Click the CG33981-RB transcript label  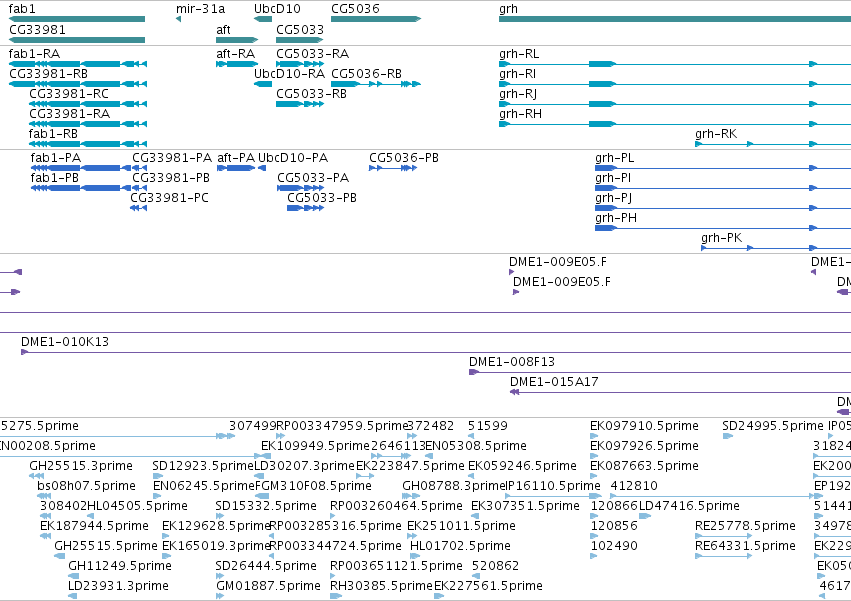pos(48,73)
